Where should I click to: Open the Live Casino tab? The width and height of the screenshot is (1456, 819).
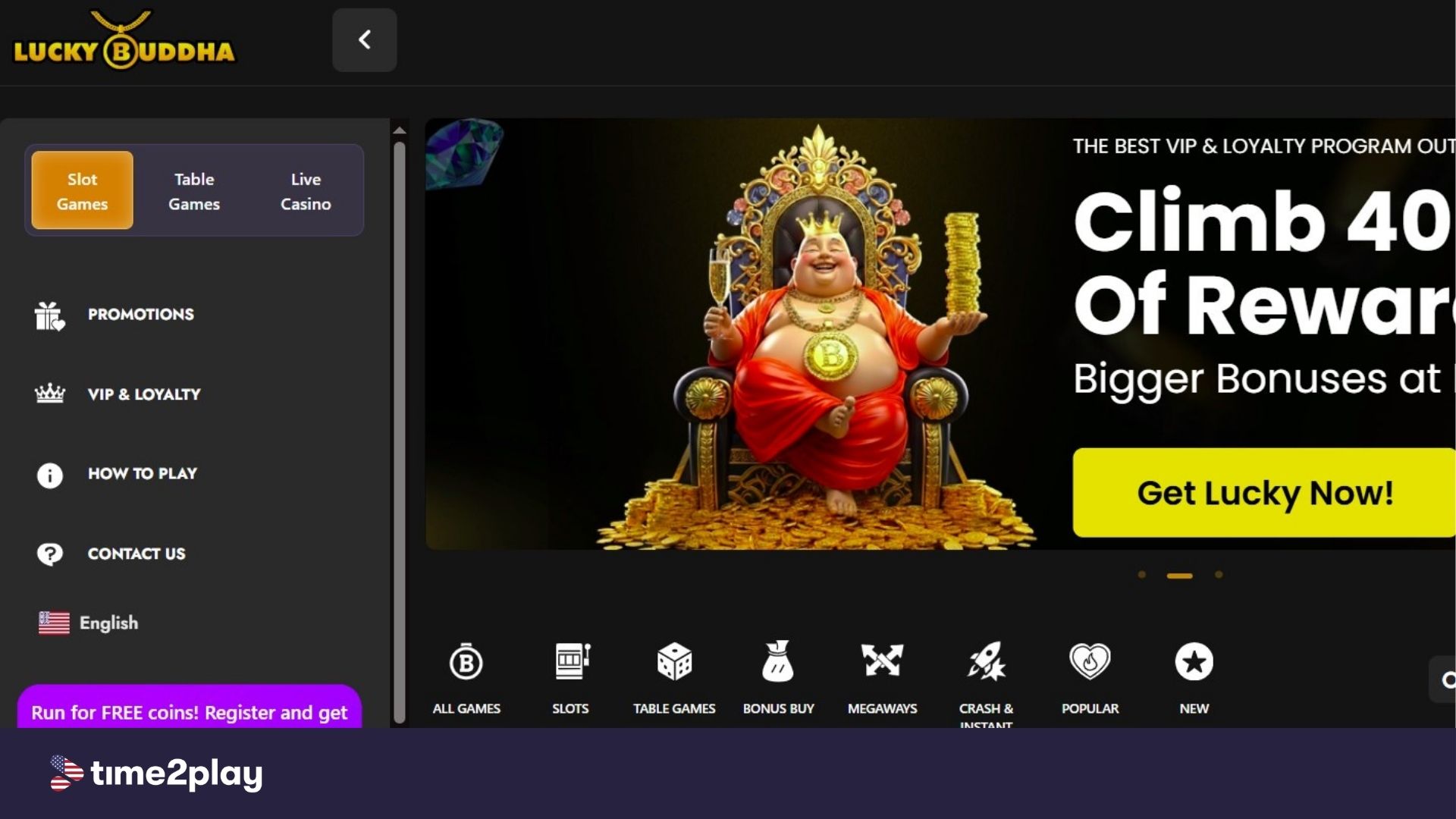[306, 191]
